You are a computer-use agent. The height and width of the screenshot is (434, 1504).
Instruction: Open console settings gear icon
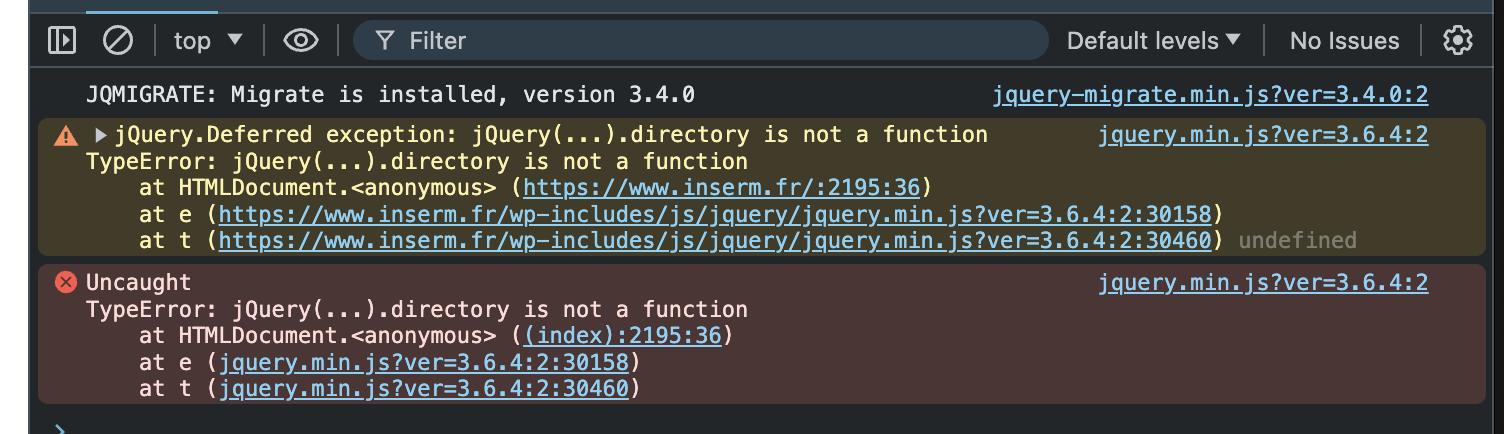click(x=1458, y=40)
